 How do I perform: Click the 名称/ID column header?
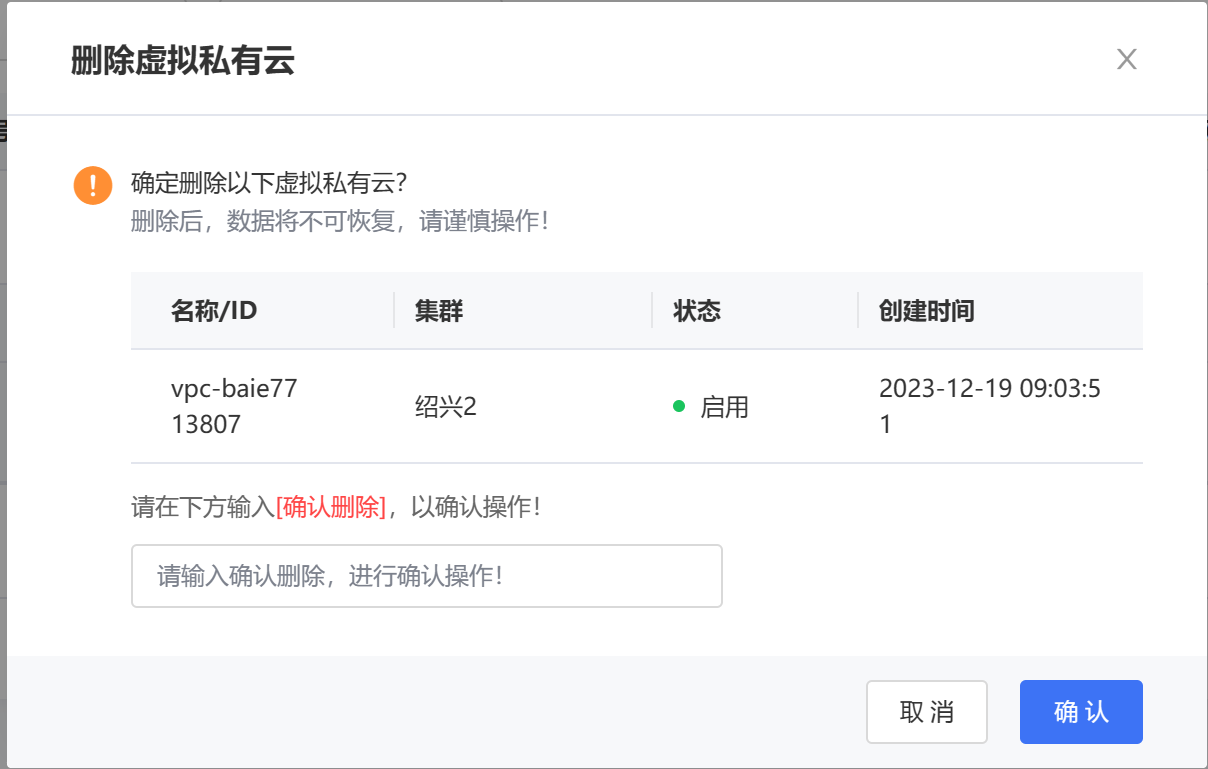(214, 311)
